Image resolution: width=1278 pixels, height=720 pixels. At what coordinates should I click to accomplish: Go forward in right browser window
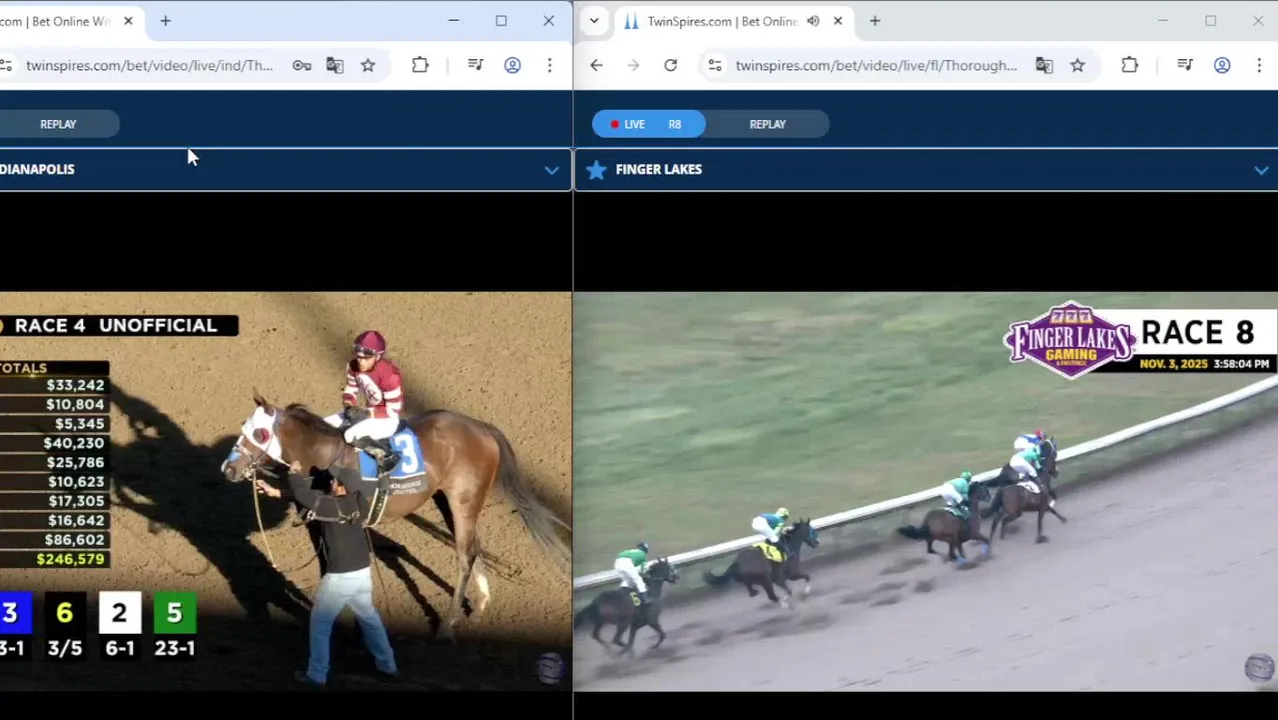tap(633, 65)
